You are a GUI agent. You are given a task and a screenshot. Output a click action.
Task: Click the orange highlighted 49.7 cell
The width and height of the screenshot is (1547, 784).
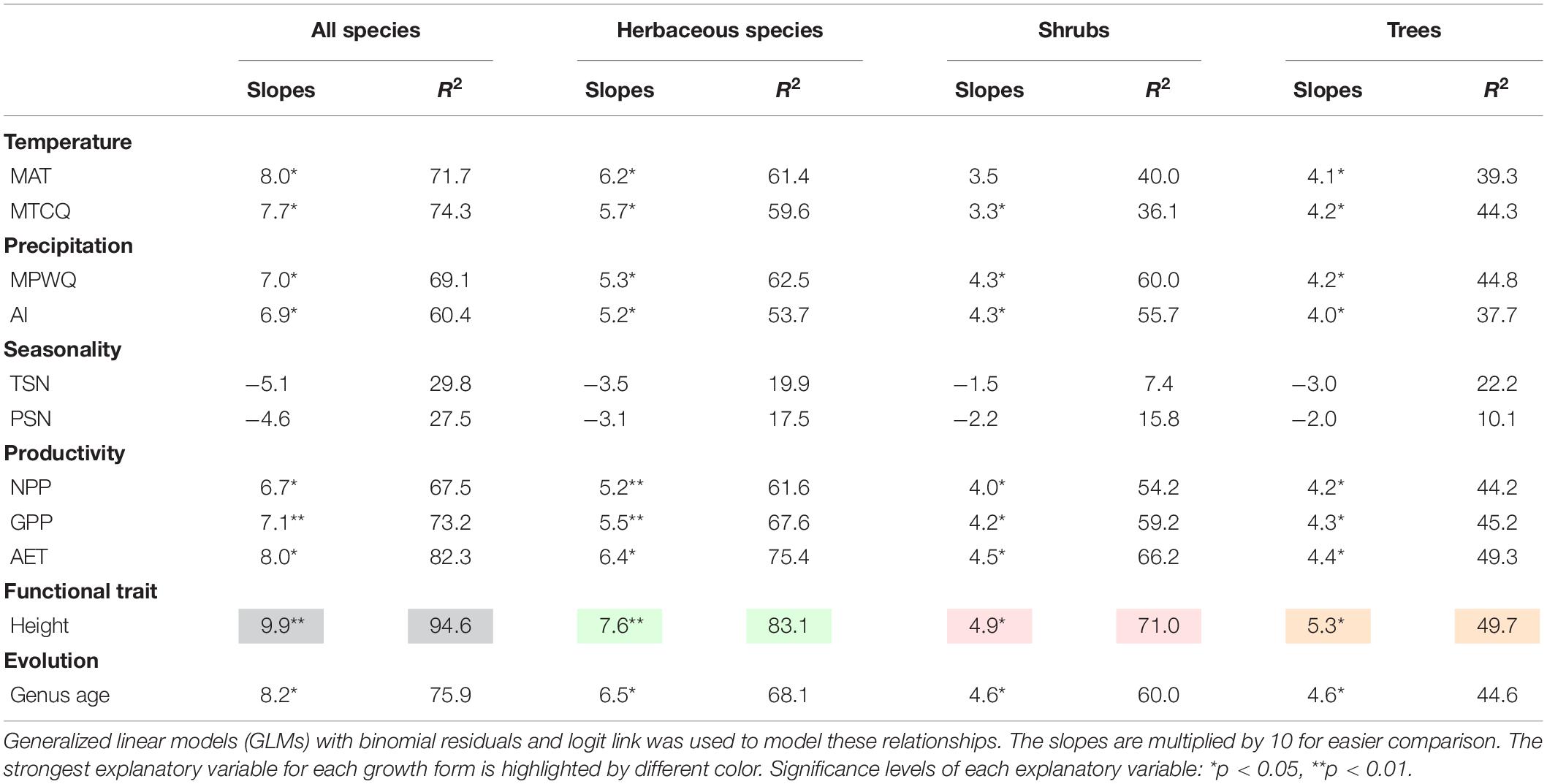pyautogui.click(x=1497, y=626)
